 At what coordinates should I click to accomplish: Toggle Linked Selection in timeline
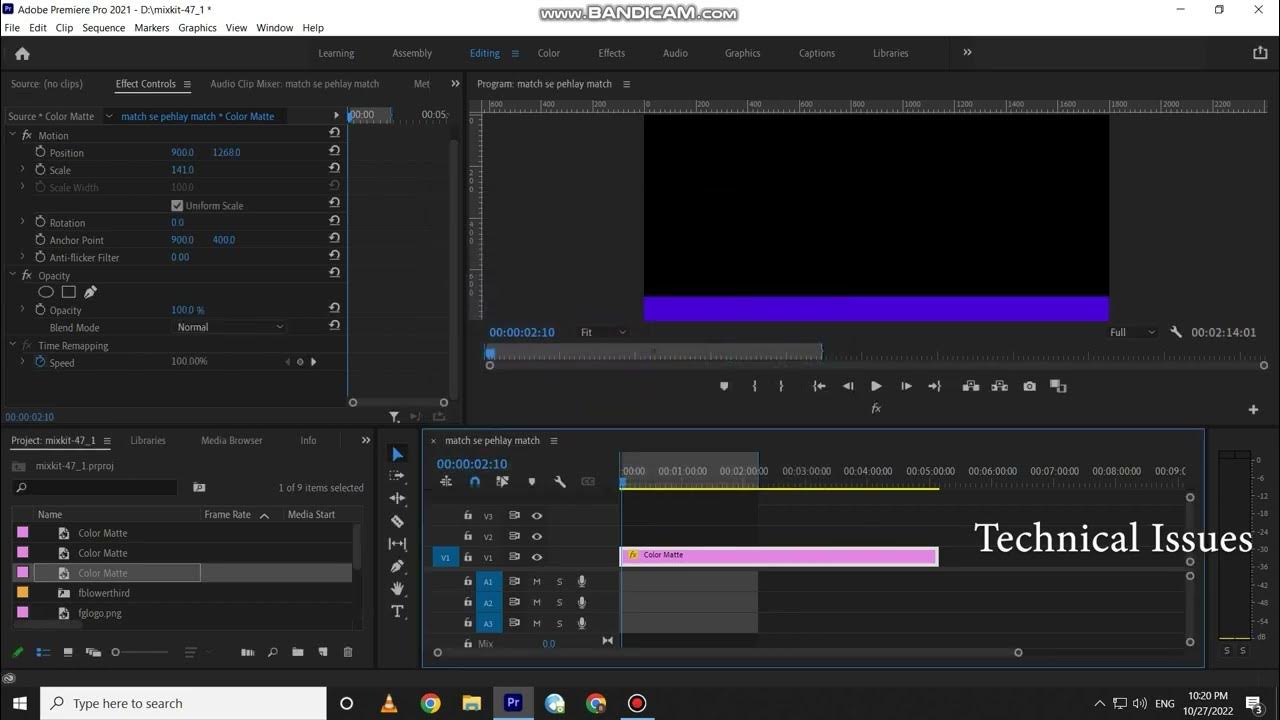tap(503, 482)
